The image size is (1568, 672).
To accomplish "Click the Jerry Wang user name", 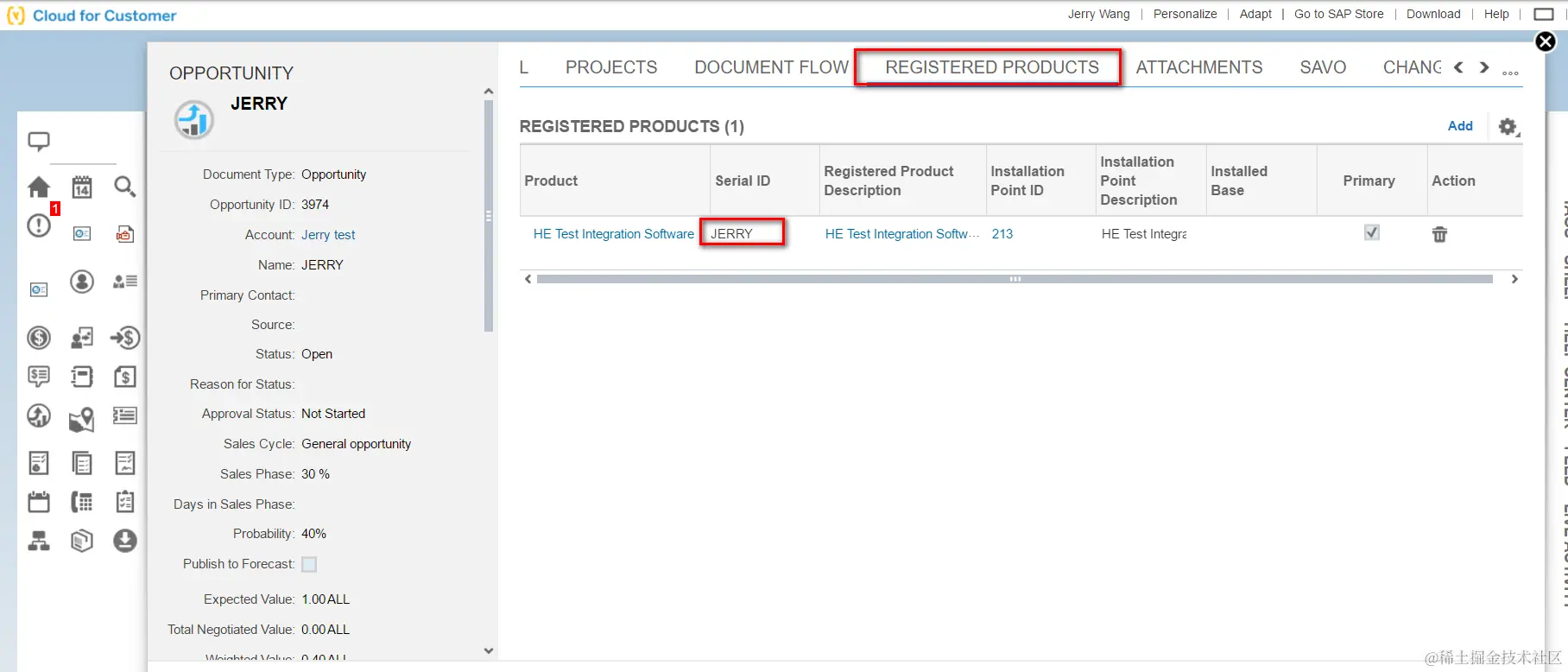I will click(1098, 14).
